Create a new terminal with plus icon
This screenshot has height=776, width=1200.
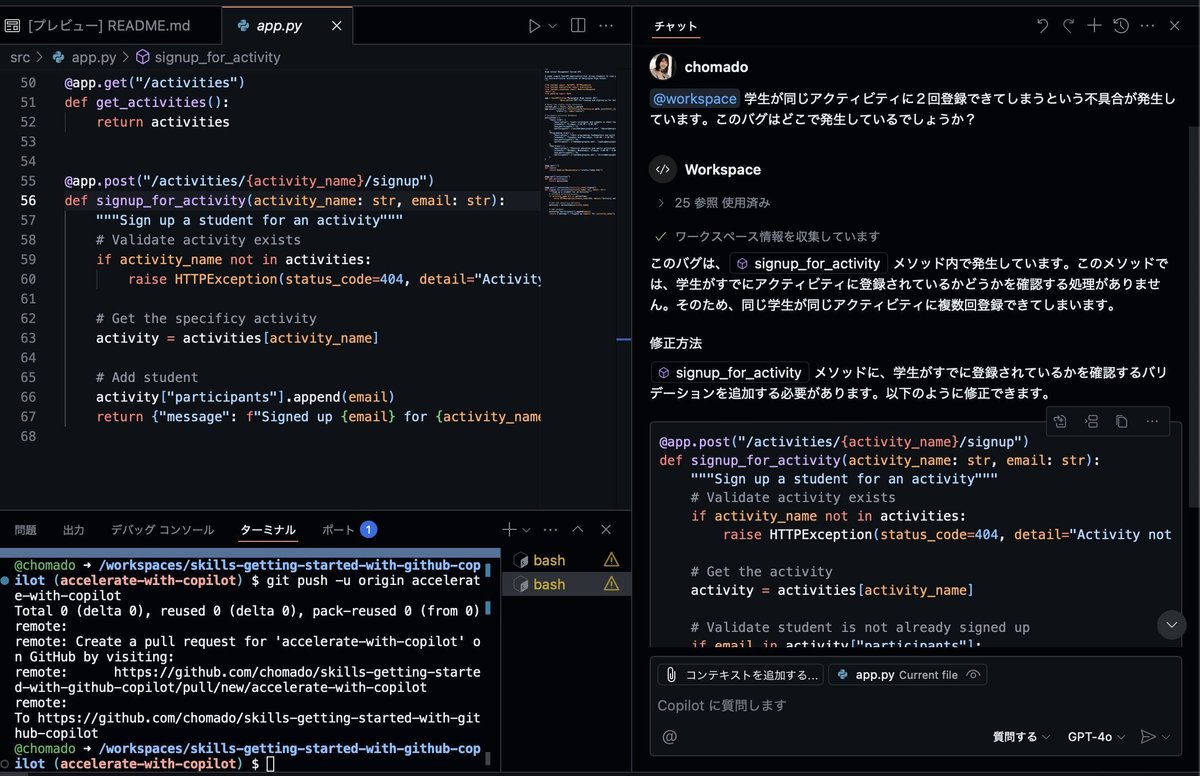[x=509, y=530]
